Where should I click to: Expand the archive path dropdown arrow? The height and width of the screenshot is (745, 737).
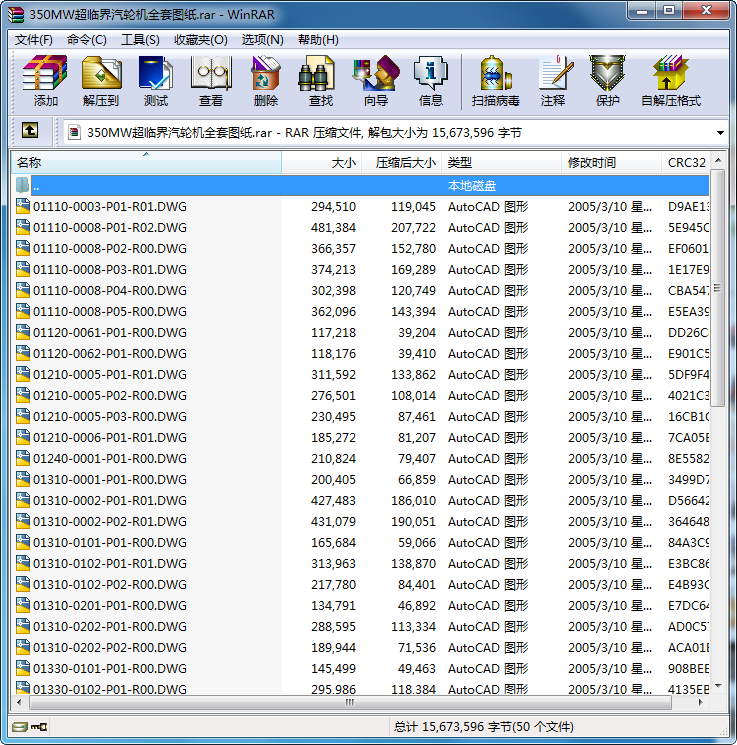coord(720,132)
